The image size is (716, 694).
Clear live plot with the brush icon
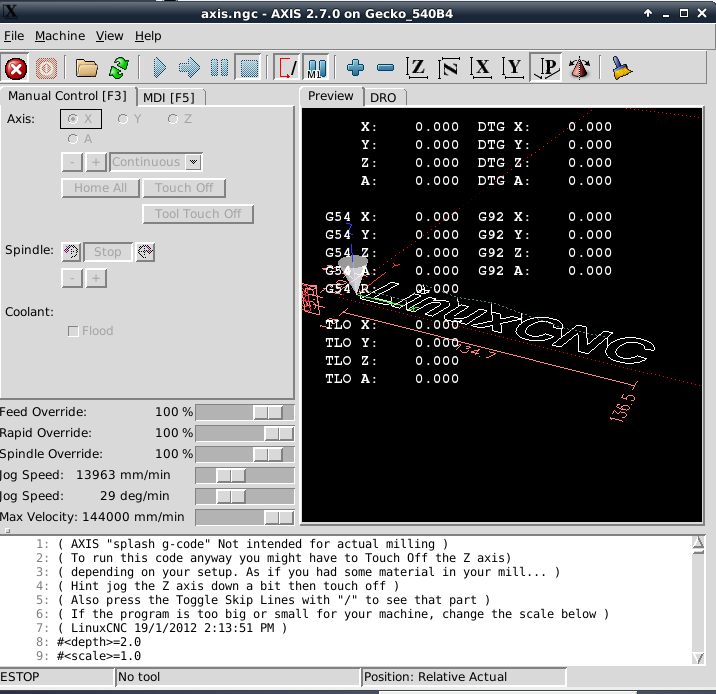pos(622,68)
